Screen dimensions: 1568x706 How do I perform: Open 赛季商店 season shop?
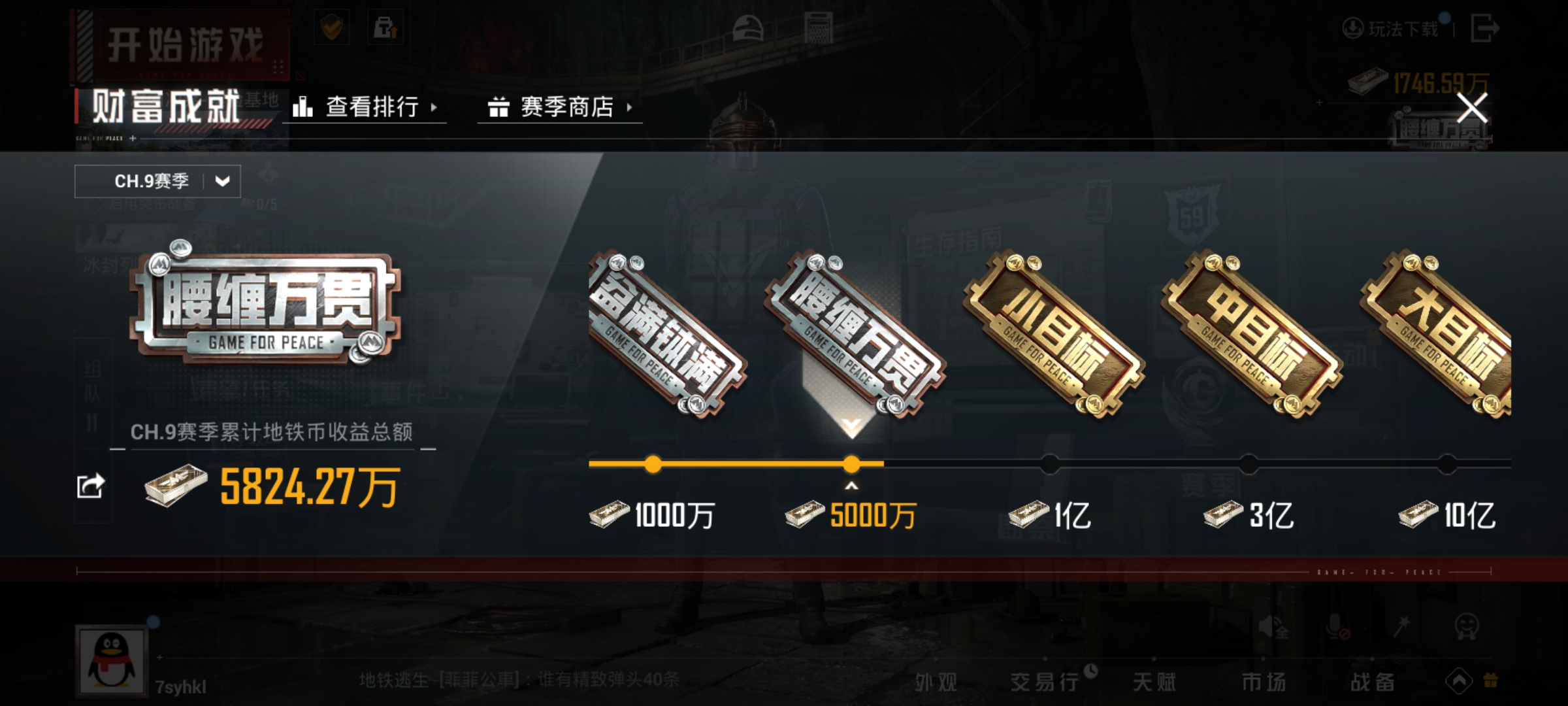click(560, 107)
